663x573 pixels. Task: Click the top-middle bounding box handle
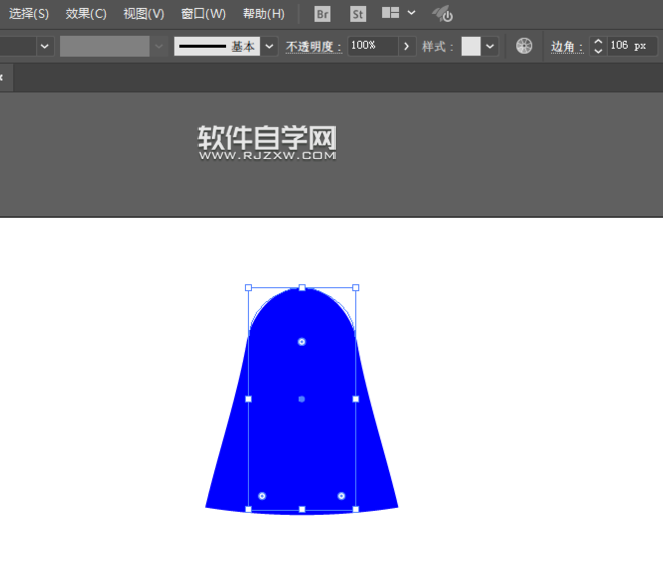coord(302,288)
